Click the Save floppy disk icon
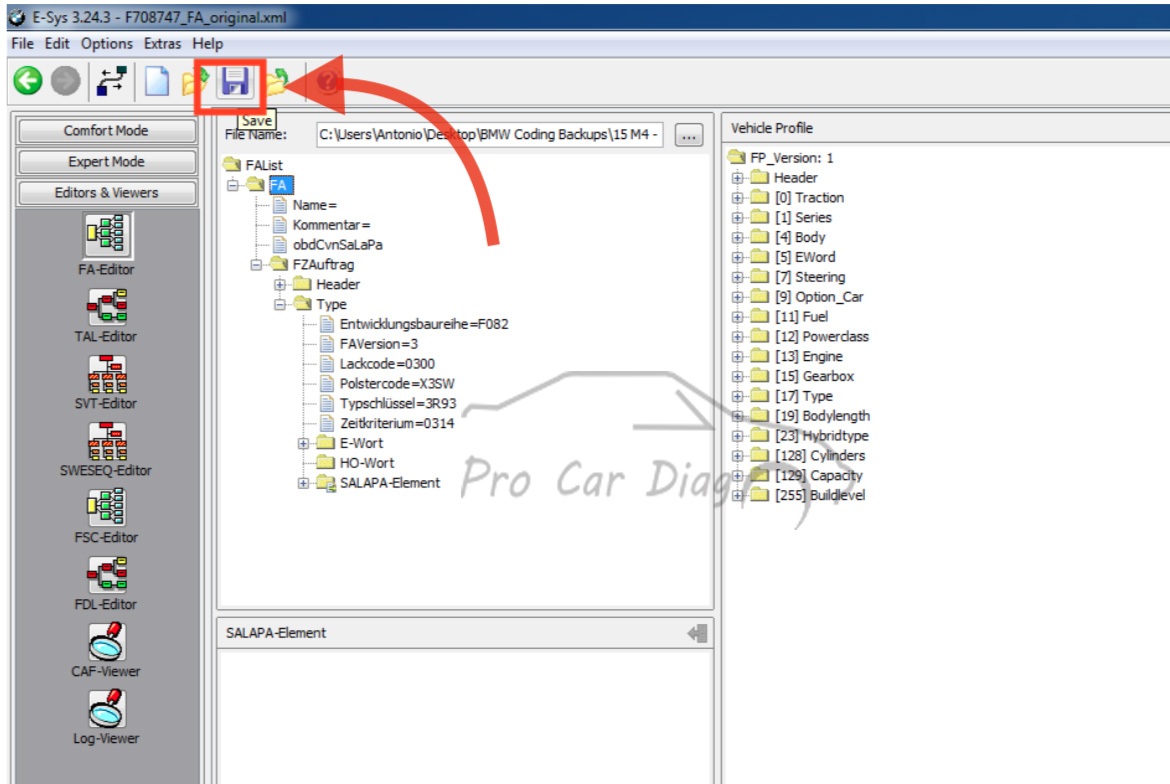 pyautogui.click(x=234, y=81)
